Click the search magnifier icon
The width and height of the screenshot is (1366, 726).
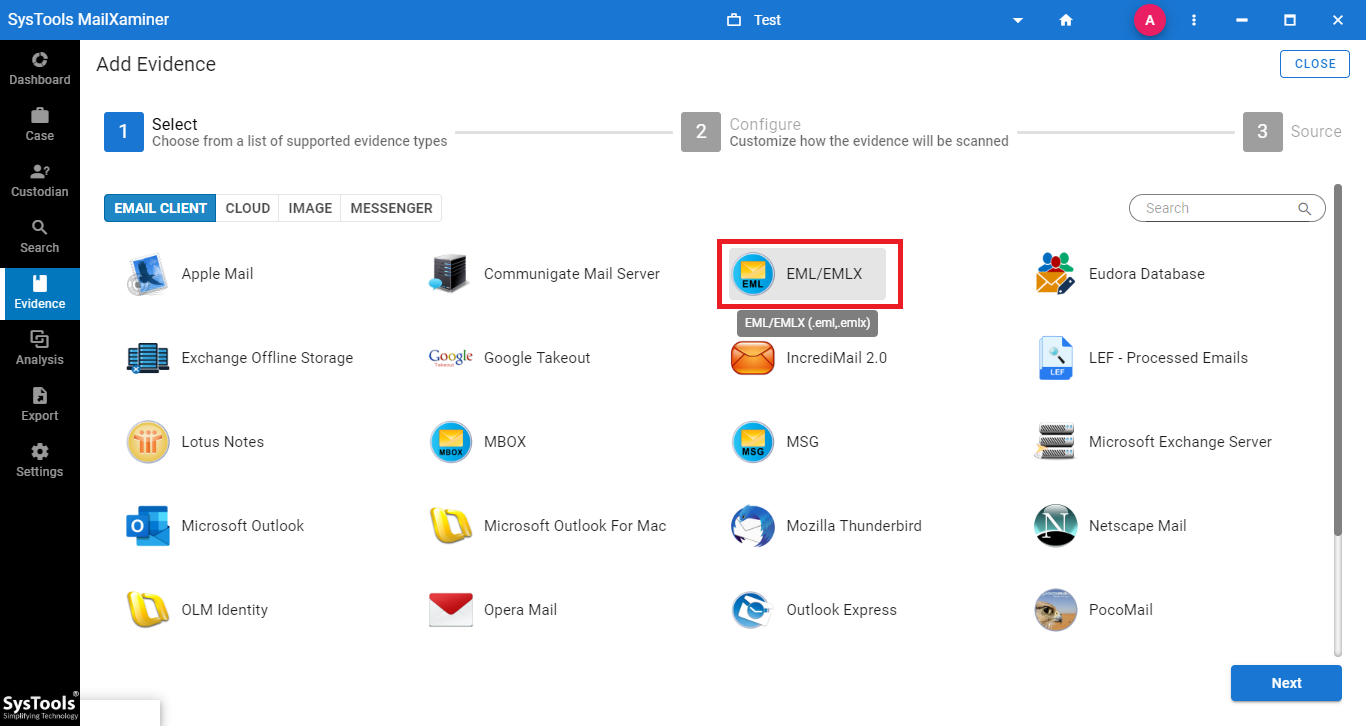pos(1304,209)
